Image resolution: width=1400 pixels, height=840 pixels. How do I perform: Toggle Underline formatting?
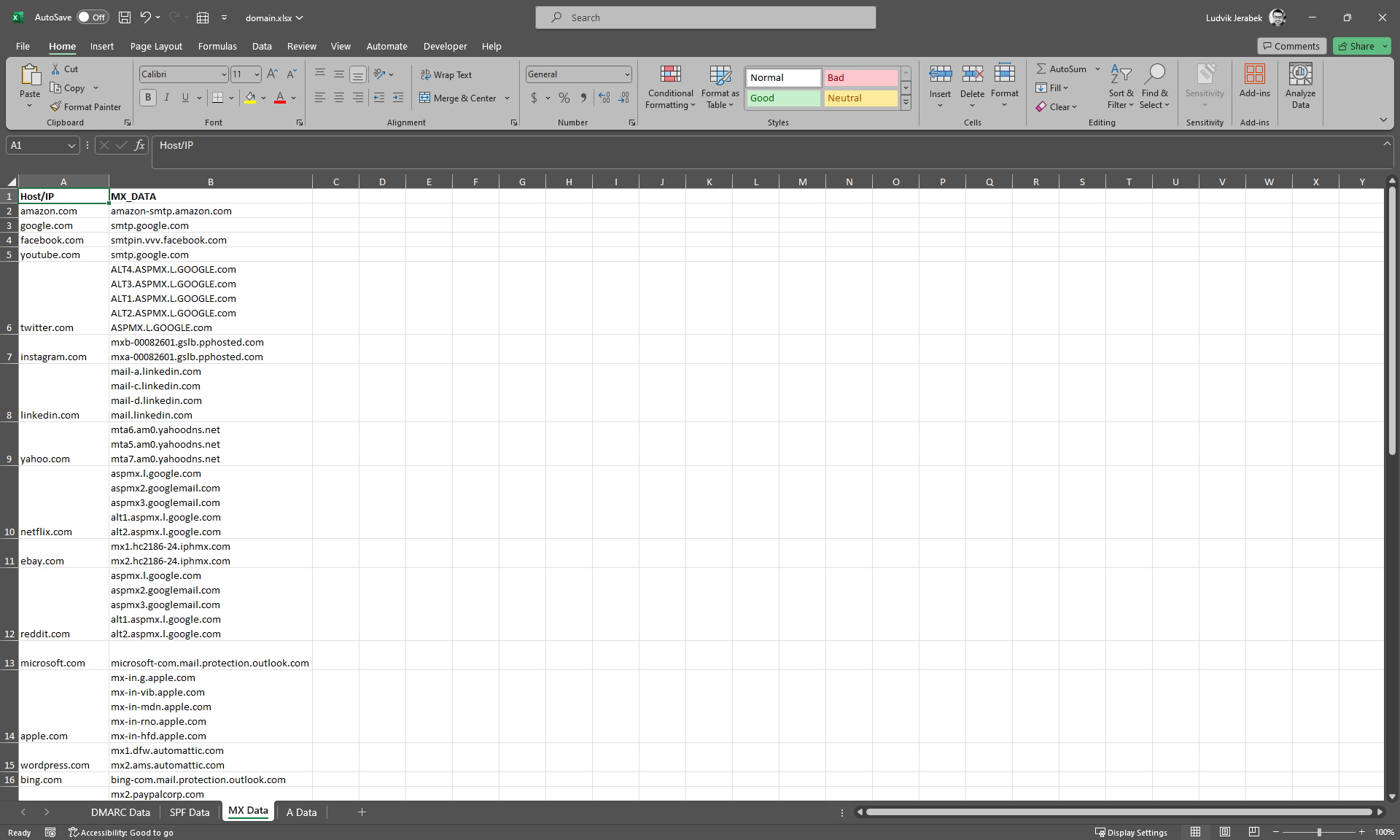coord(185,98)
